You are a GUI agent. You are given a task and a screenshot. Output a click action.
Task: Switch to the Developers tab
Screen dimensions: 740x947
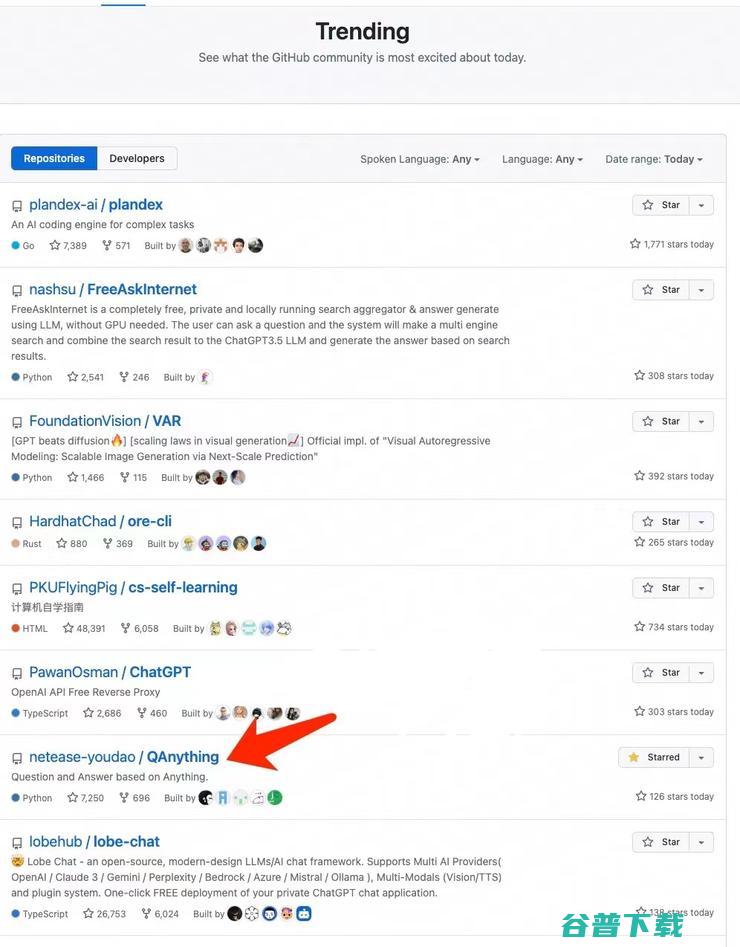tap(137, 158)
